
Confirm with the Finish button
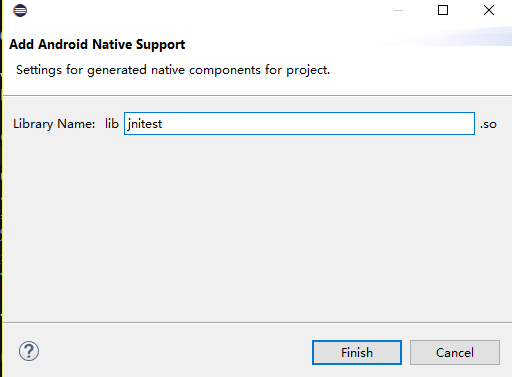coord(357,352)
